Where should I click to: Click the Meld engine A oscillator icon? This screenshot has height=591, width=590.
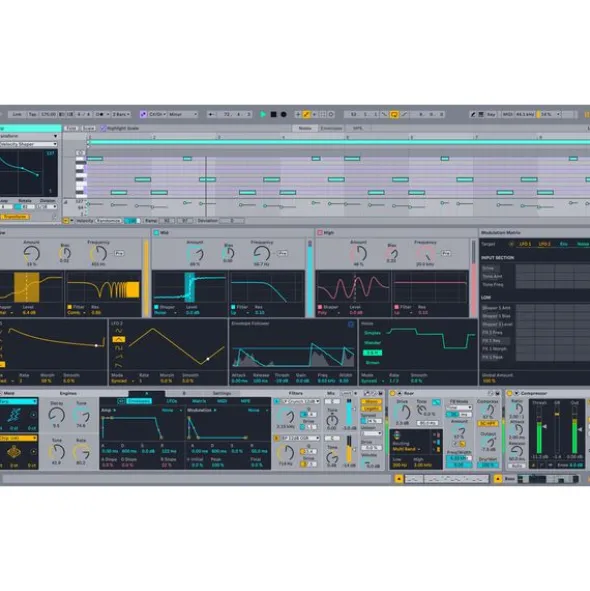click(x=15, y=415)
